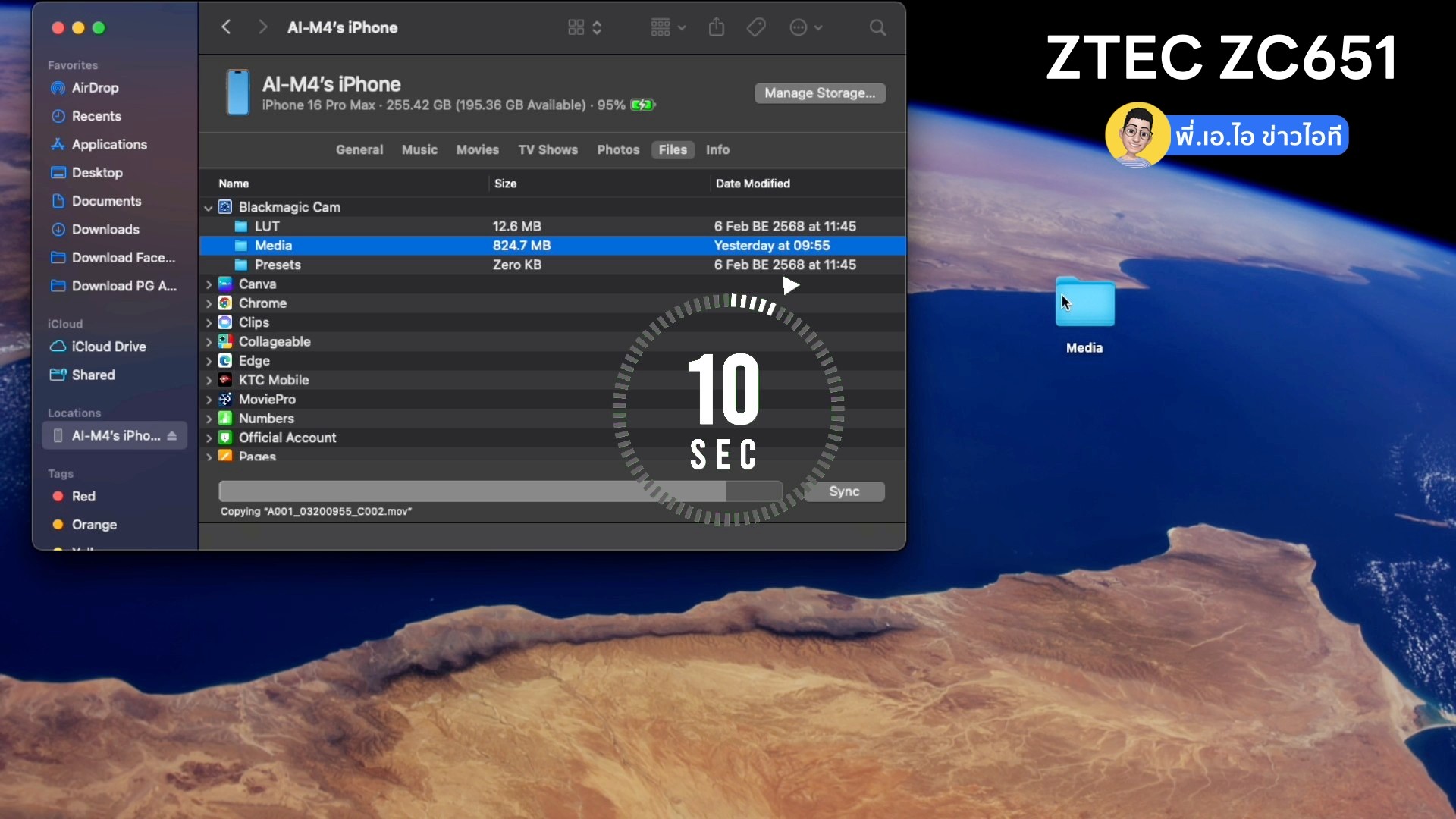This screenshot has height=819, width=1456.
Task: Select the Media folder row in Files list
Action: pyautogui.click(x=552, y=246)
